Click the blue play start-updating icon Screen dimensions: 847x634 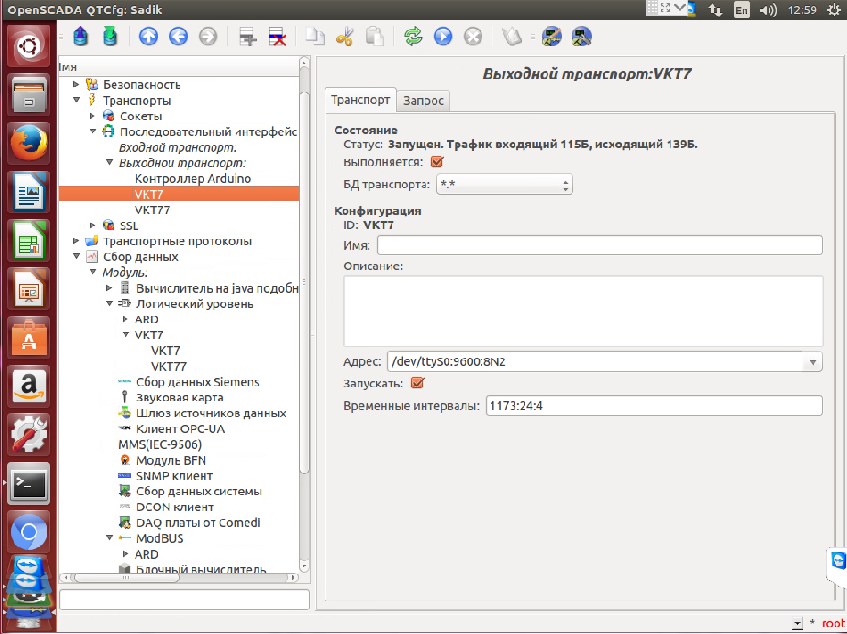(x=443, y=37)
